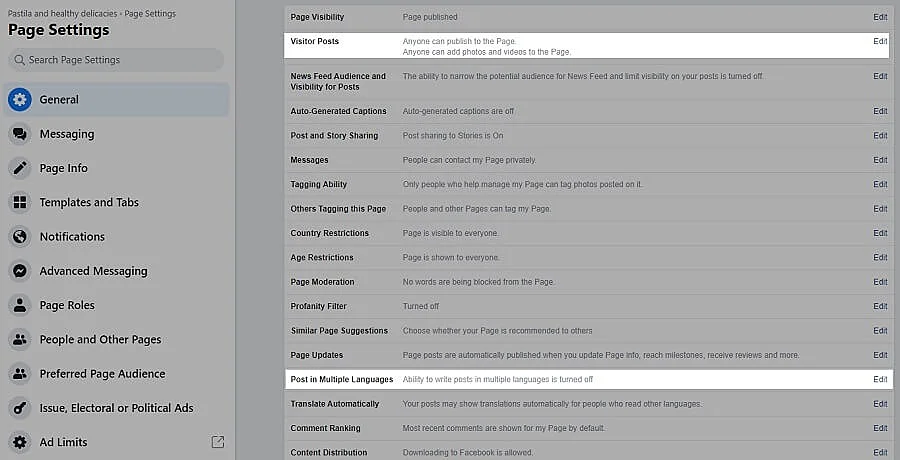
Task: Open Ad Limits external link icon
Action: (218, 442)
